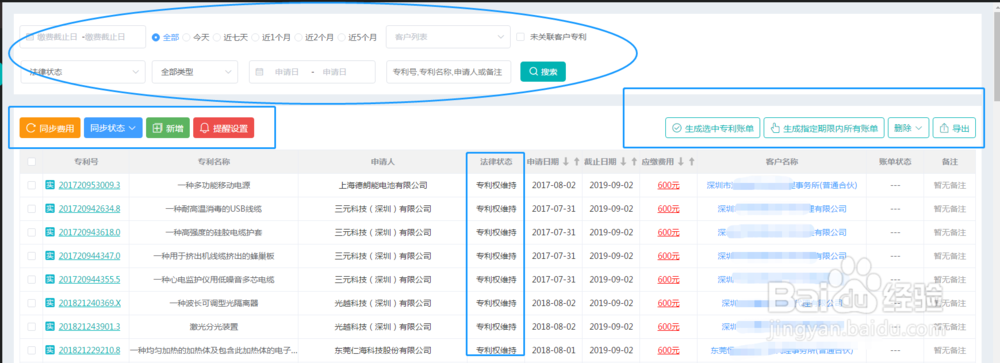Click the keyword search input 专利号,专利名称
The image size is (1000, 363).
tap(448, 72)
